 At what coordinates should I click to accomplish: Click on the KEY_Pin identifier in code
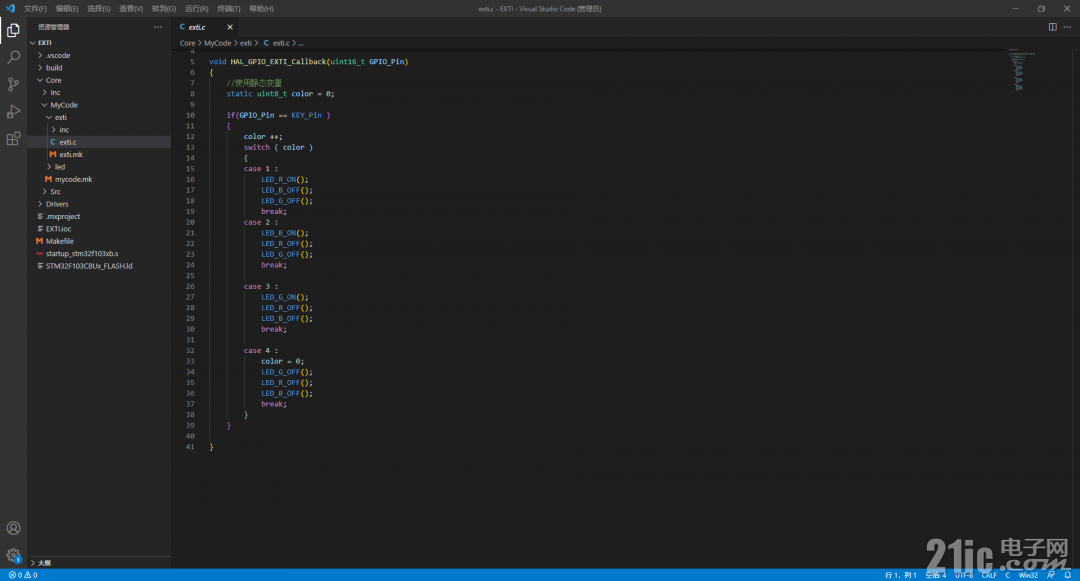coord(307,115)
